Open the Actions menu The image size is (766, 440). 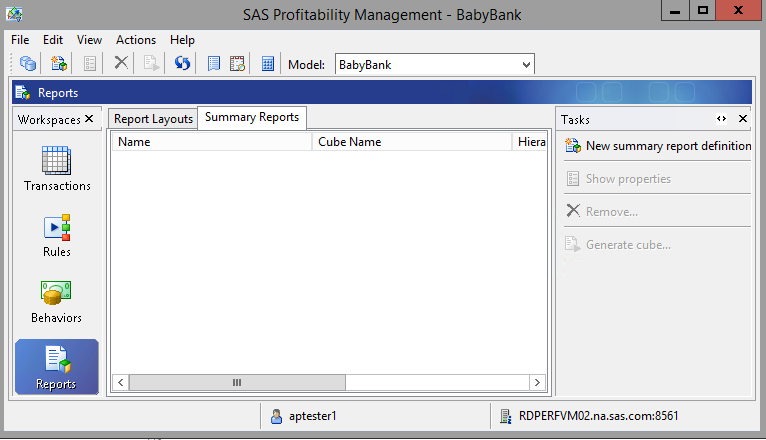coord(136,40)
